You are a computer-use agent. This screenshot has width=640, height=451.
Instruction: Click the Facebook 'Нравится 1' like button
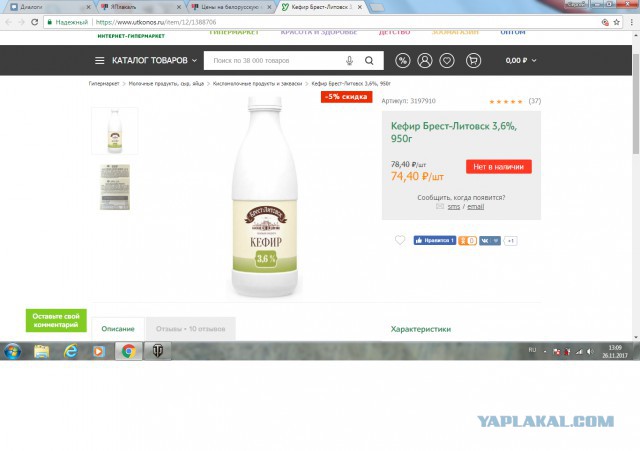coord(435,240)
